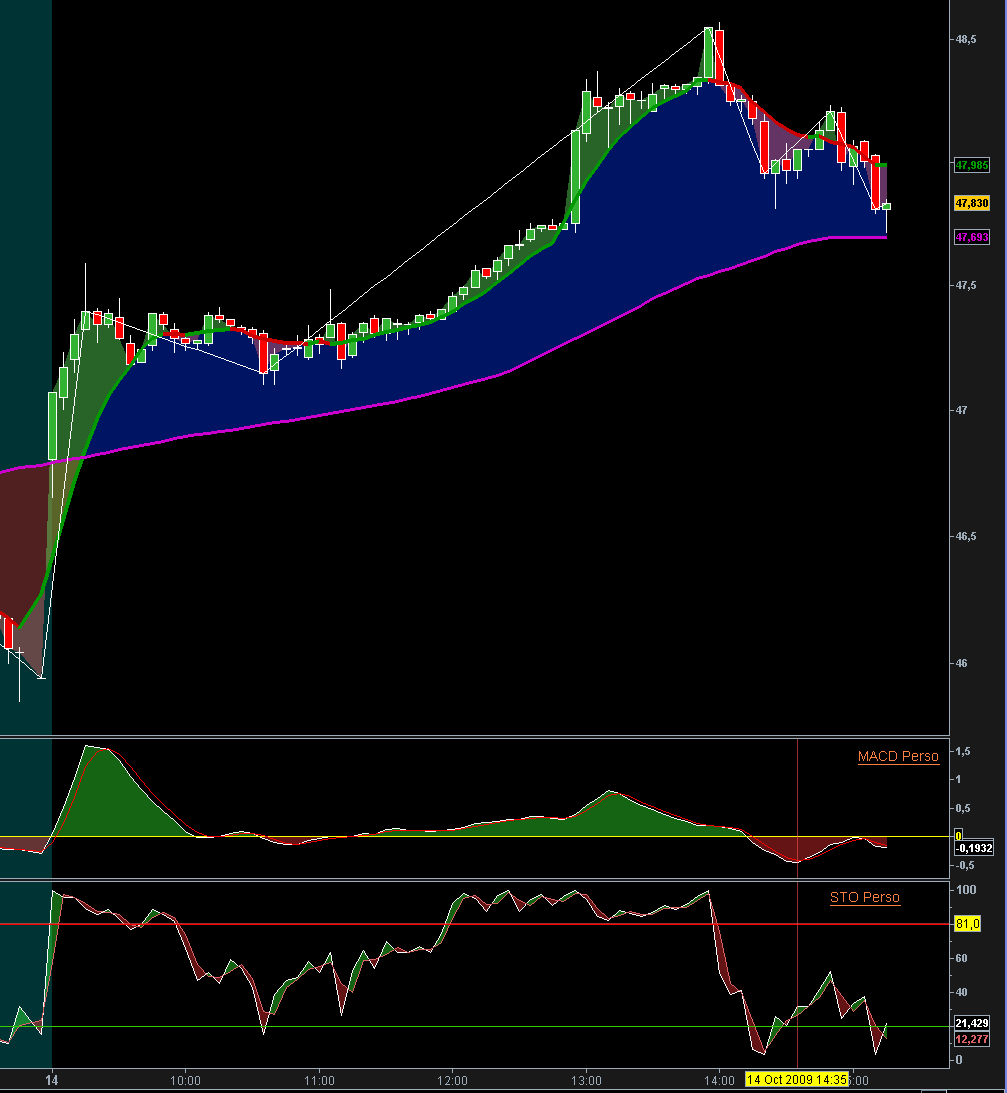This screenshot has width=1007, height=1093.
Task: Open the STO Perso indicator link
Action: pos(864,897)
